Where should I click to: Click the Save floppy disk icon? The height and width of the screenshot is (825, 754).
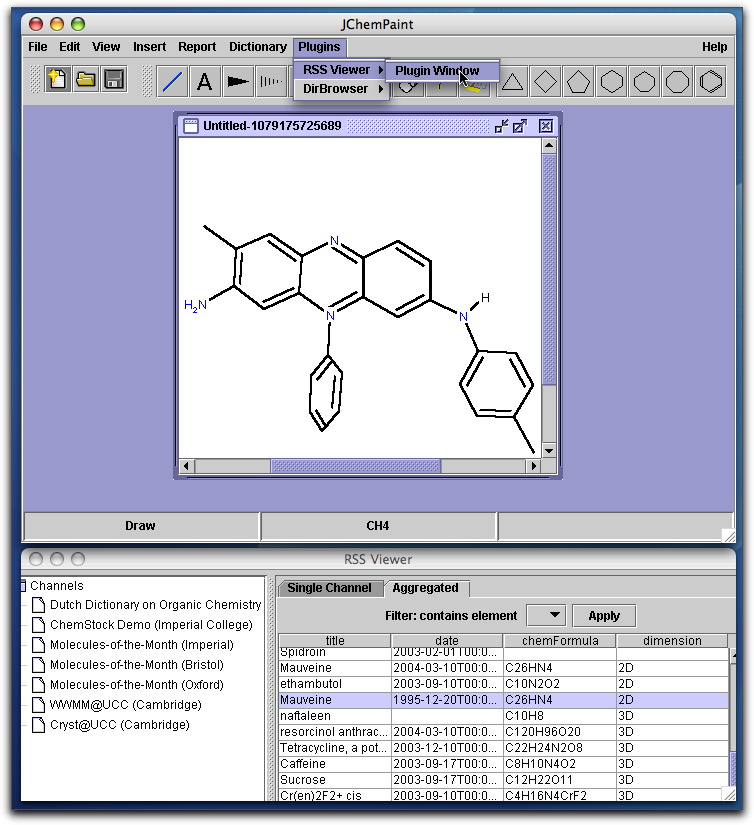114,81
